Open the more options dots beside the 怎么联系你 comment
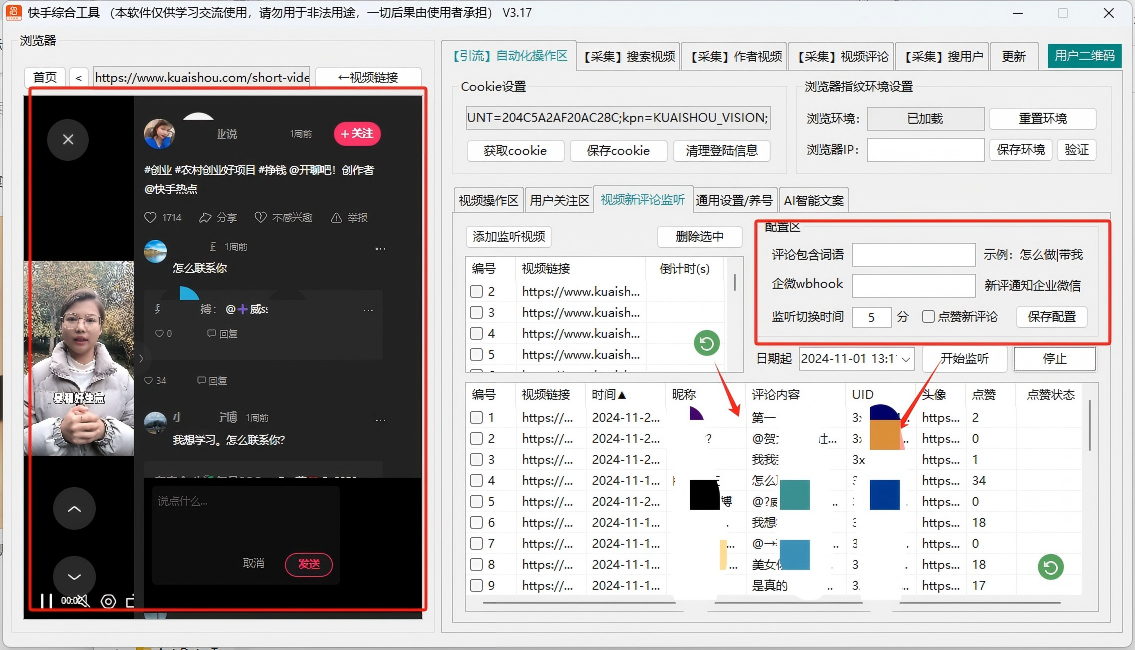1135x650 pixels. [x=380, y=249]
